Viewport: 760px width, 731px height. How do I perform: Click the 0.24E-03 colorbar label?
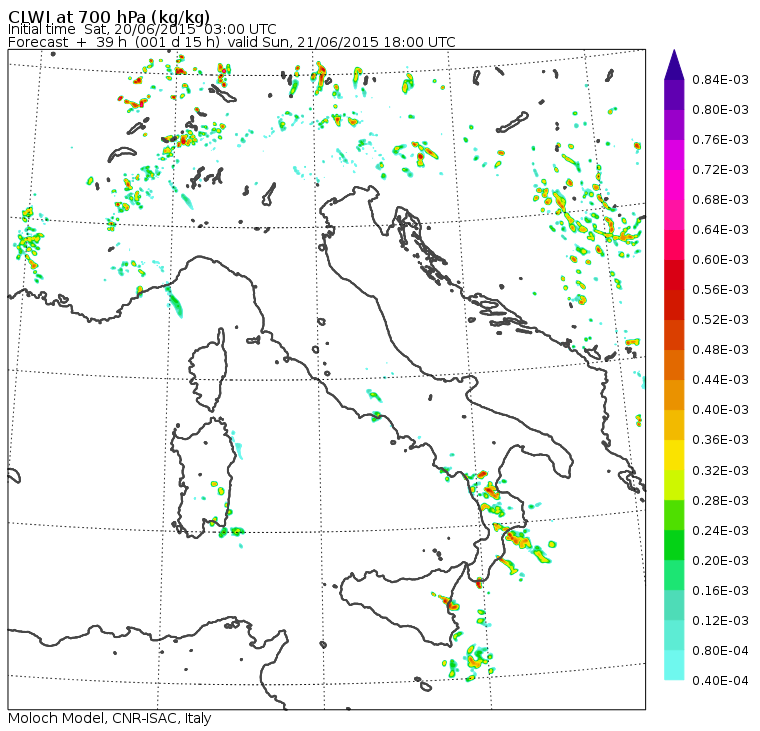tap(720, 531)
